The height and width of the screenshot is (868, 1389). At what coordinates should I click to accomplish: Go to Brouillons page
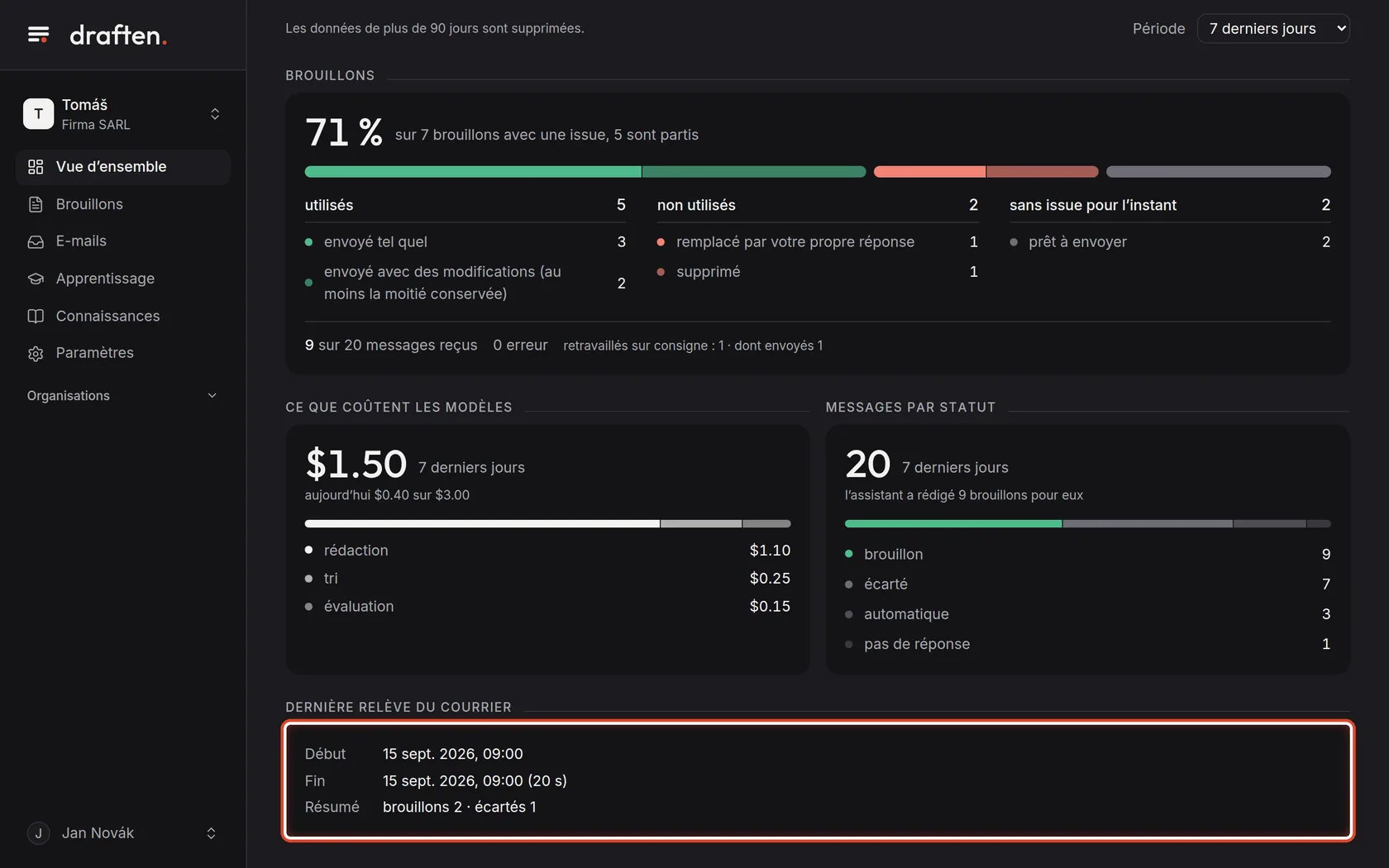[122, 204]
